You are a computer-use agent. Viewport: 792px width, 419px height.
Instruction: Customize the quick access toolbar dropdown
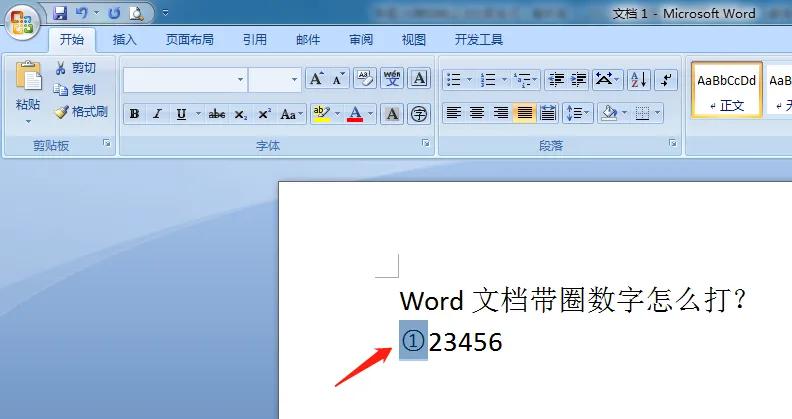tap(166, 13)
